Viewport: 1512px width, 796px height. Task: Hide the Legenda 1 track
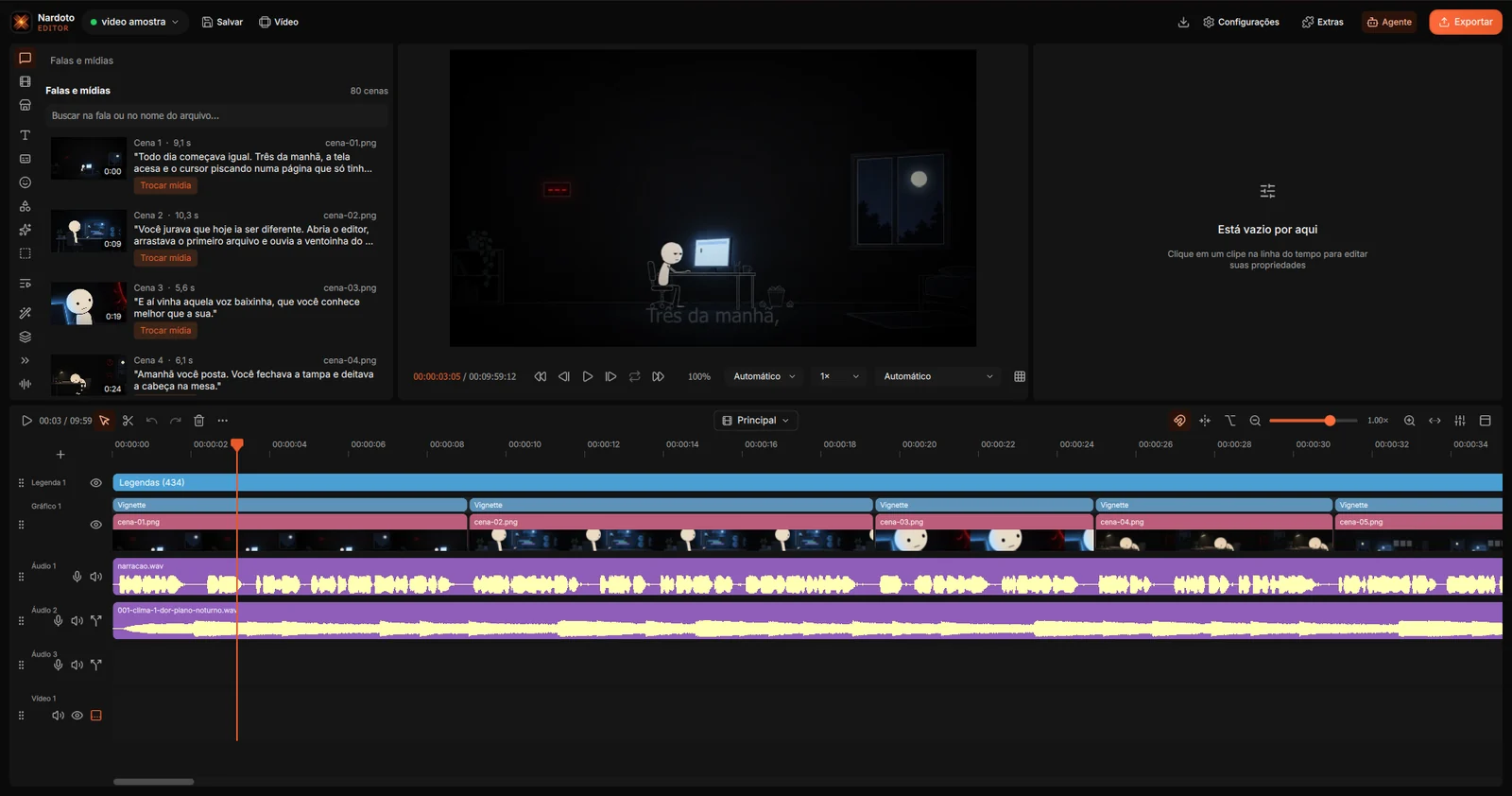tap(95, 483)
